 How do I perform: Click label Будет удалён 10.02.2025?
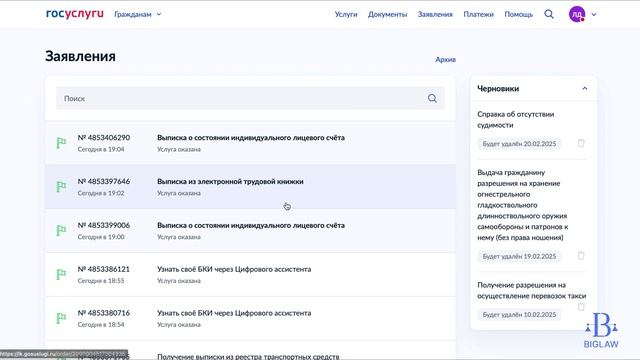point(519,315)
